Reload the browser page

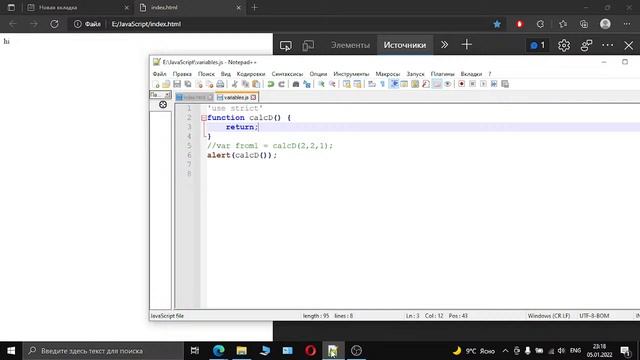click(x=54, y=24)
